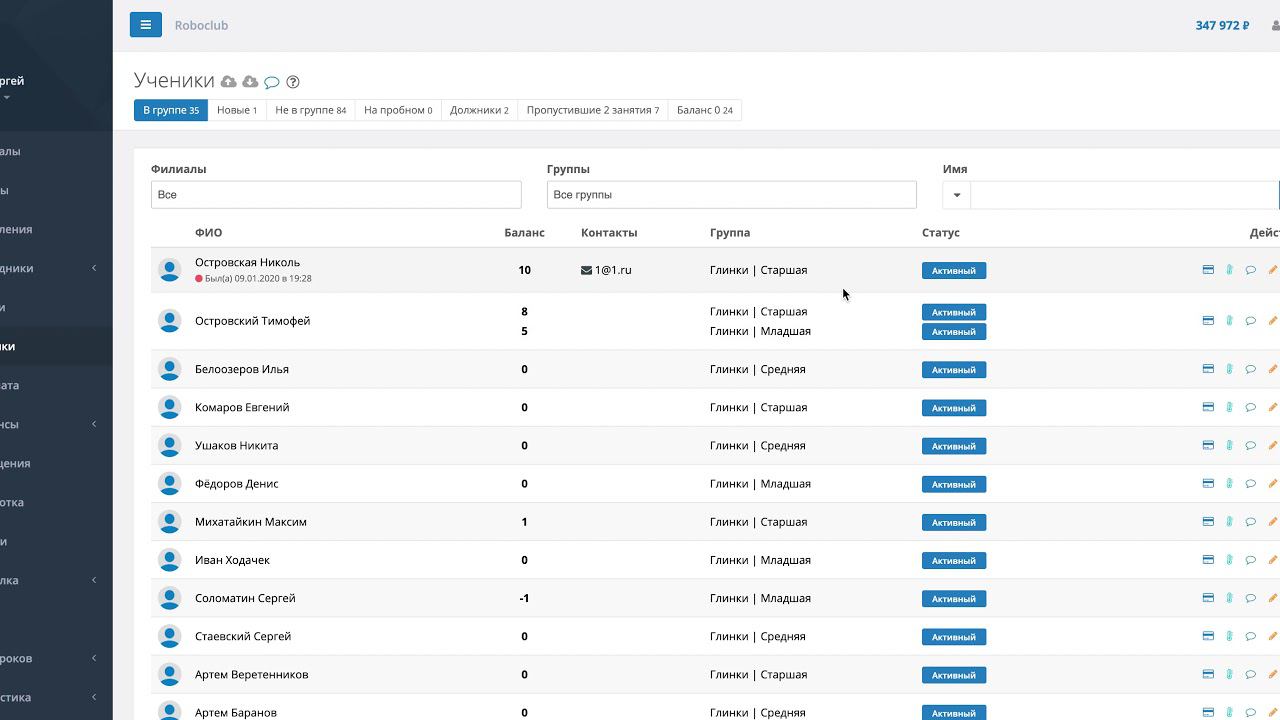Open payment card icon for Артем Веретенников

(1208, 674)
